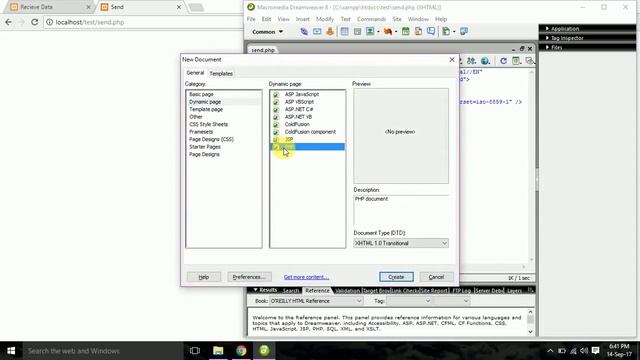Click Reference panel scroll down arrow
Viewport: 640px width, 360px height.
click(x=530, y=332)
